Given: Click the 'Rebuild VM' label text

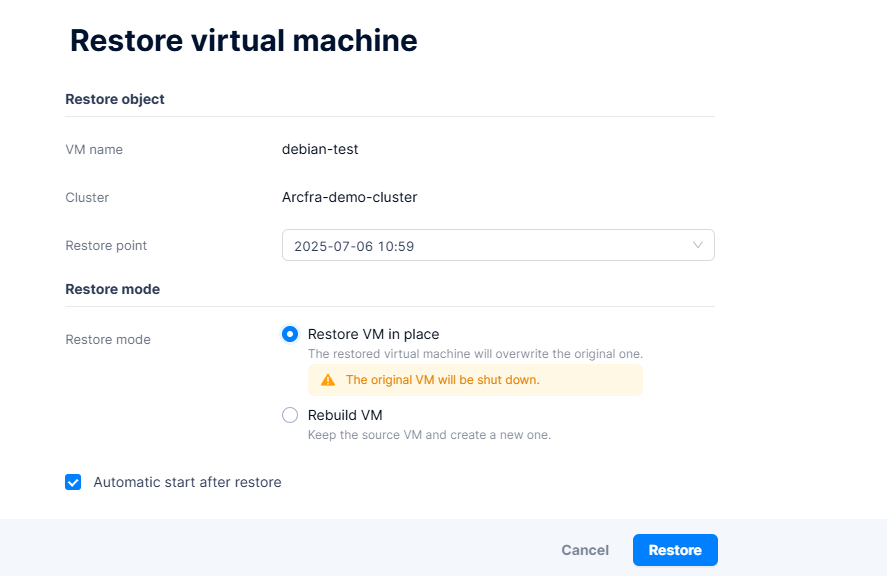Looking at the screenshot, I should pos(345,415).
